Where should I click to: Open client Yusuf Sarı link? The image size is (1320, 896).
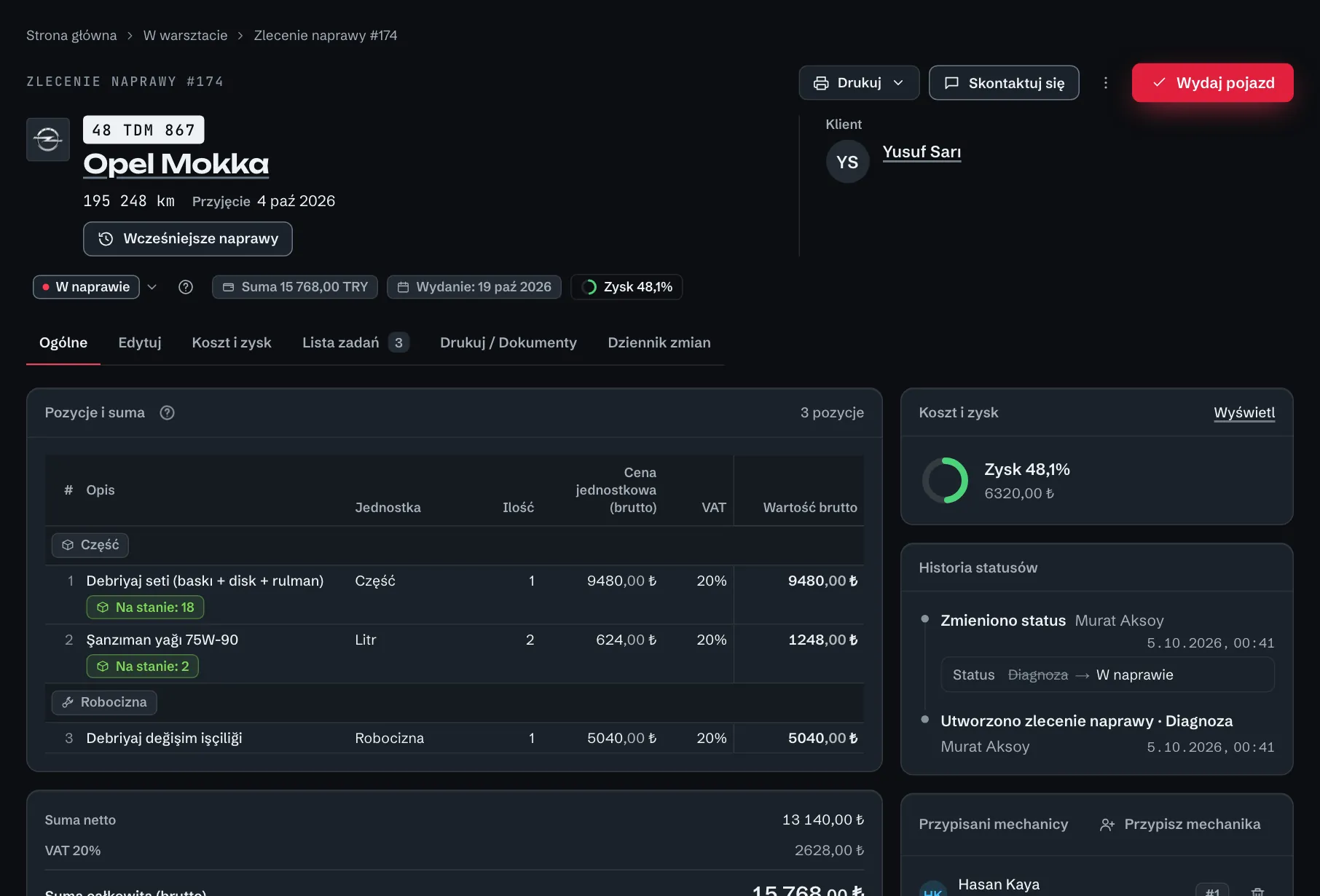click(x=922, y=152)
